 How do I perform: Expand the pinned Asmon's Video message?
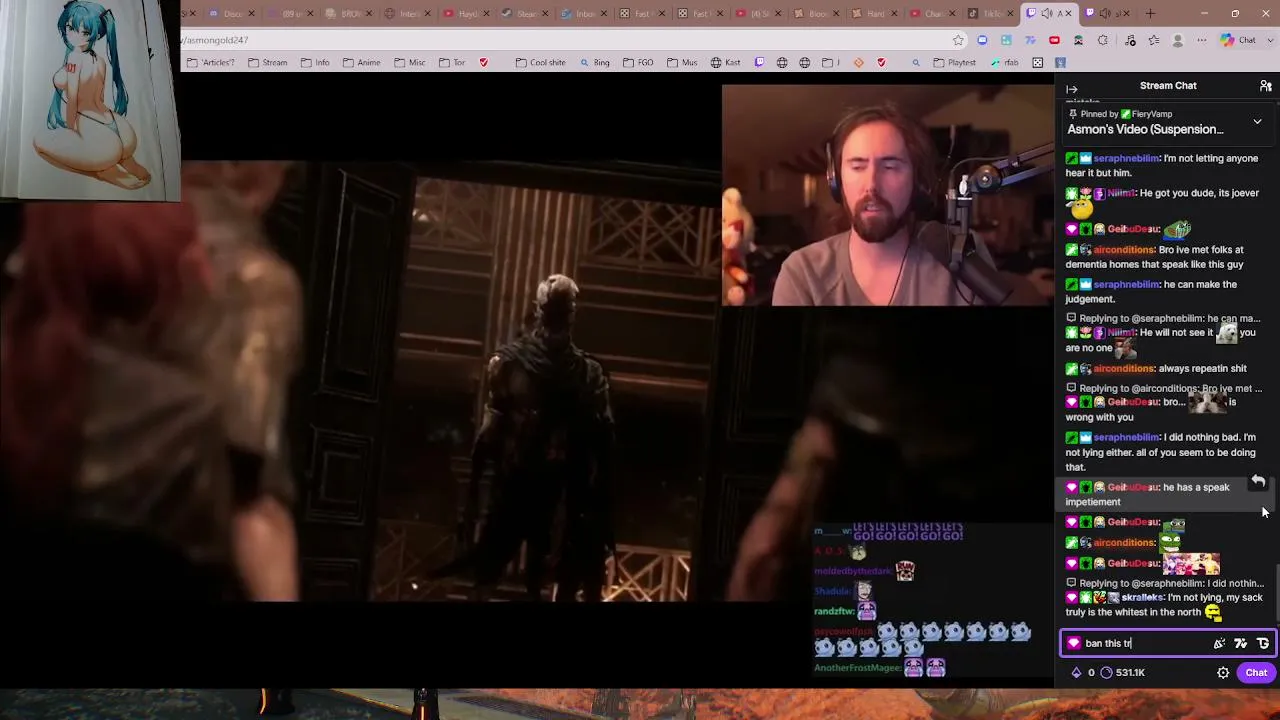1257,122
